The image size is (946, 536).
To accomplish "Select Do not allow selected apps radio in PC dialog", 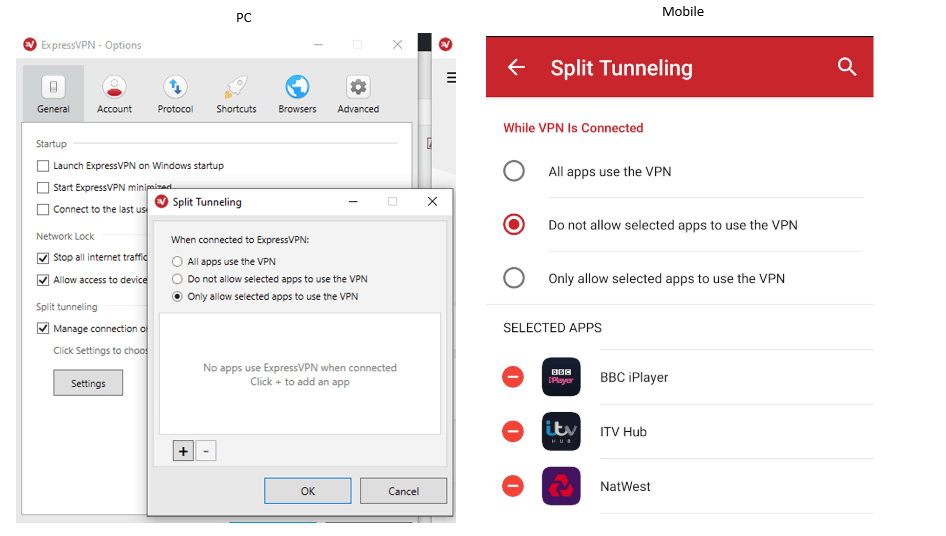I will pos(177,279).
